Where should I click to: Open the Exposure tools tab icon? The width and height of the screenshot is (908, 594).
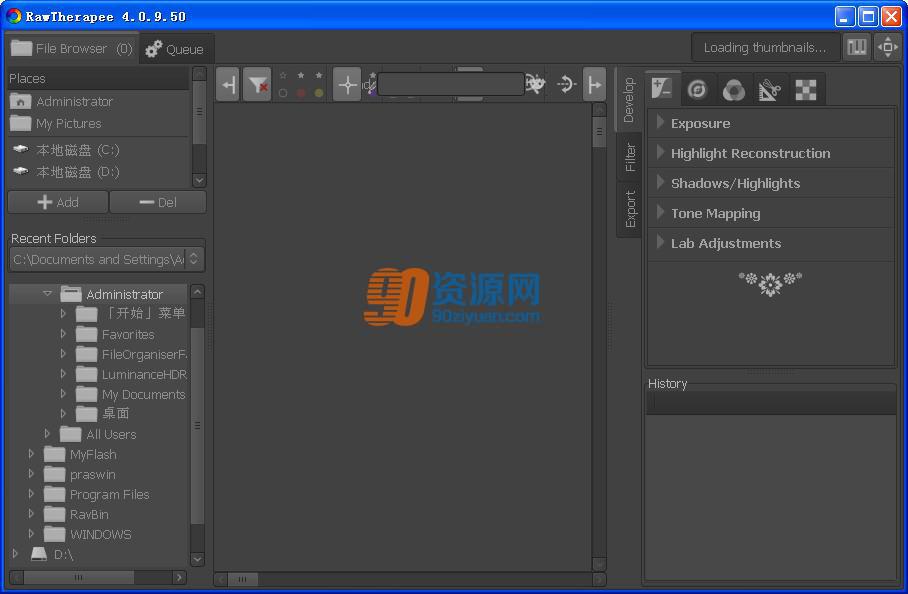[x=662, y=89]
